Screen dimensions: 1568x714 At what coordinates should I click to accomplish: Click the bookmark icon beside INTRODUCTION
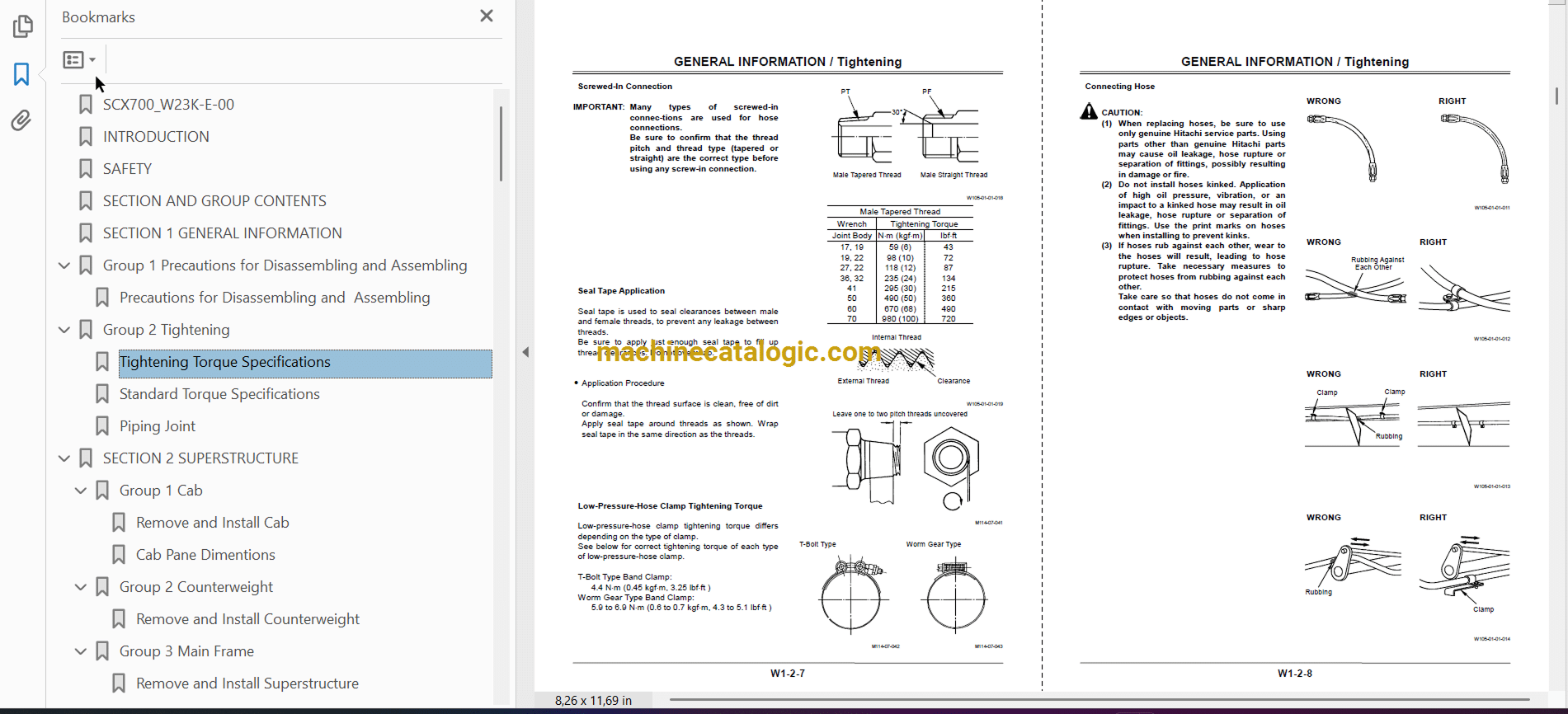click(86, 137)
